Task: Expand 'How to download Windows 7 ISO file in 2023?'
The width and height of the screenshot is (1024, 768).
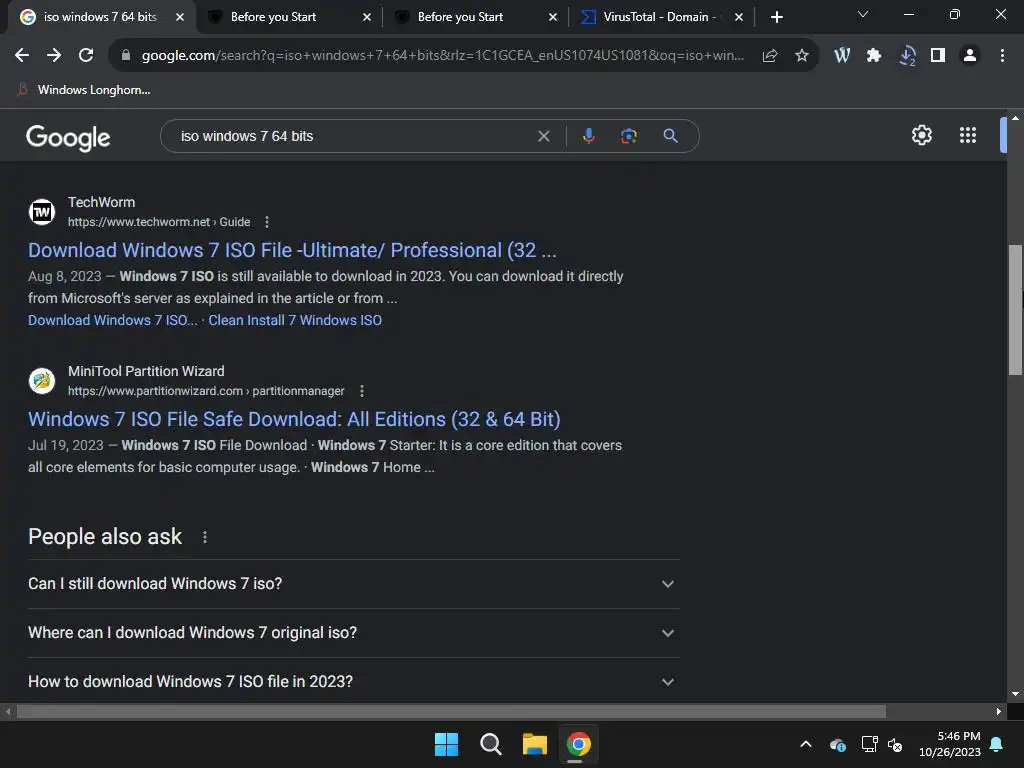Action: 353,681
